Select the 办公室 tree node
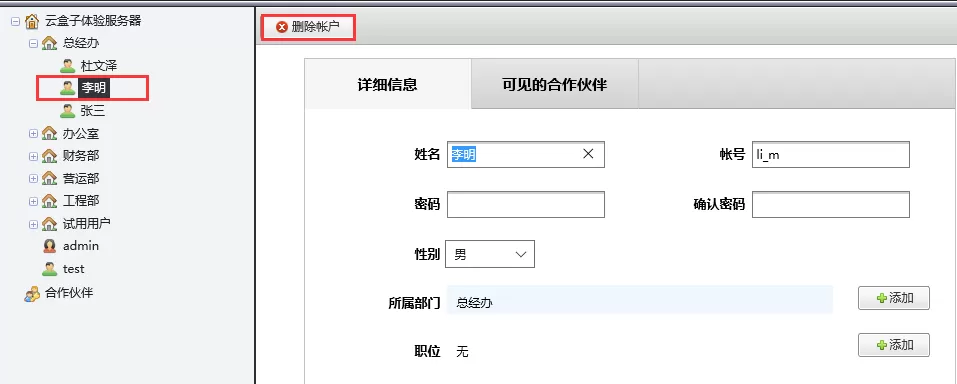The image size is (957, 384). pos(81,133)
